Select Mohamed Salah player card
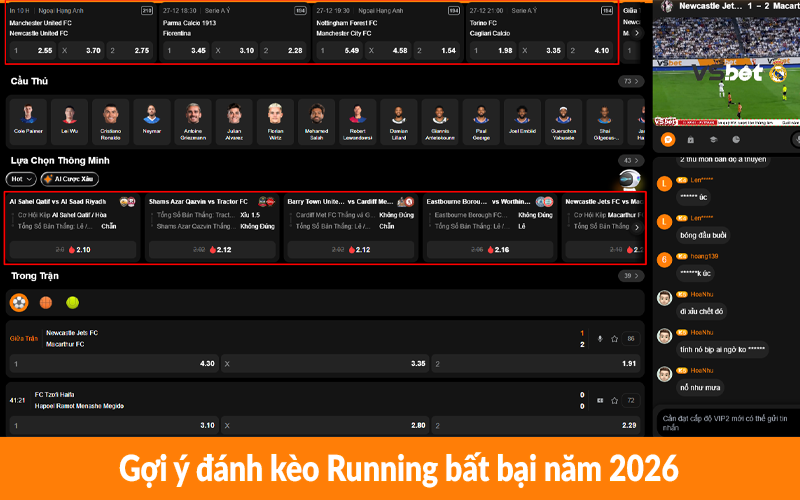The width and height of the screenshot is (800, 500). 316,121
